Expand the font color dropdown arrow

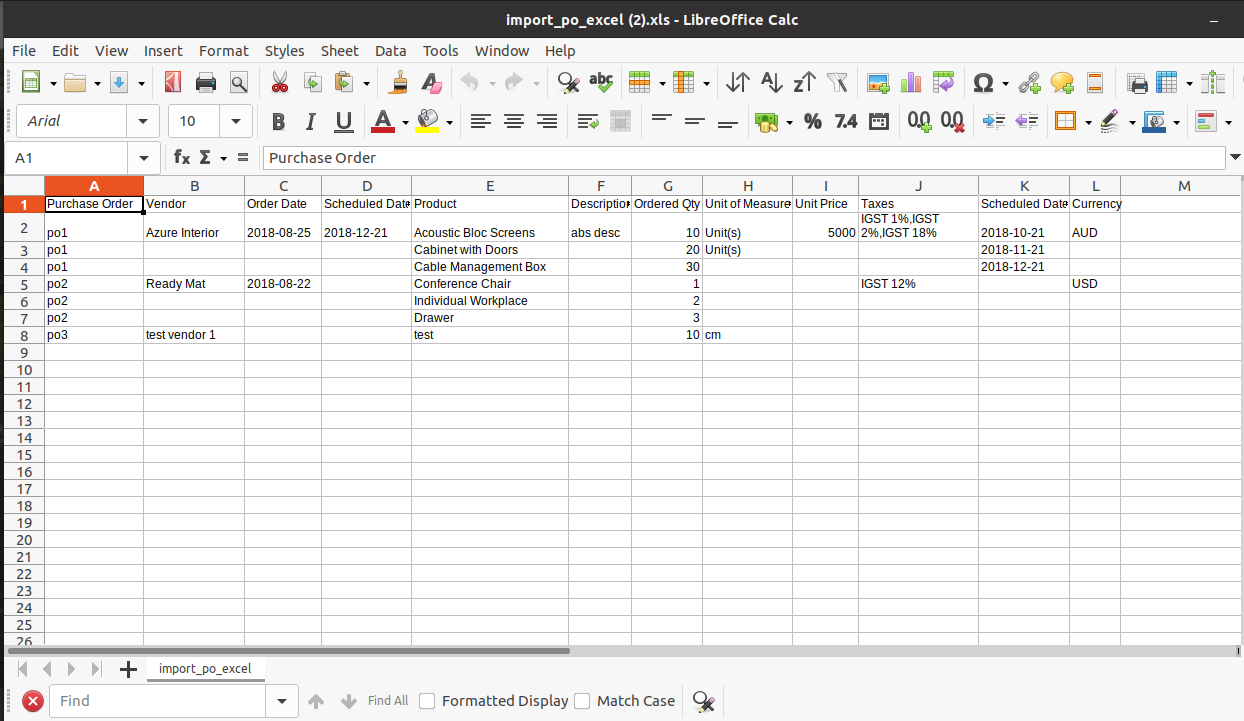406,122
